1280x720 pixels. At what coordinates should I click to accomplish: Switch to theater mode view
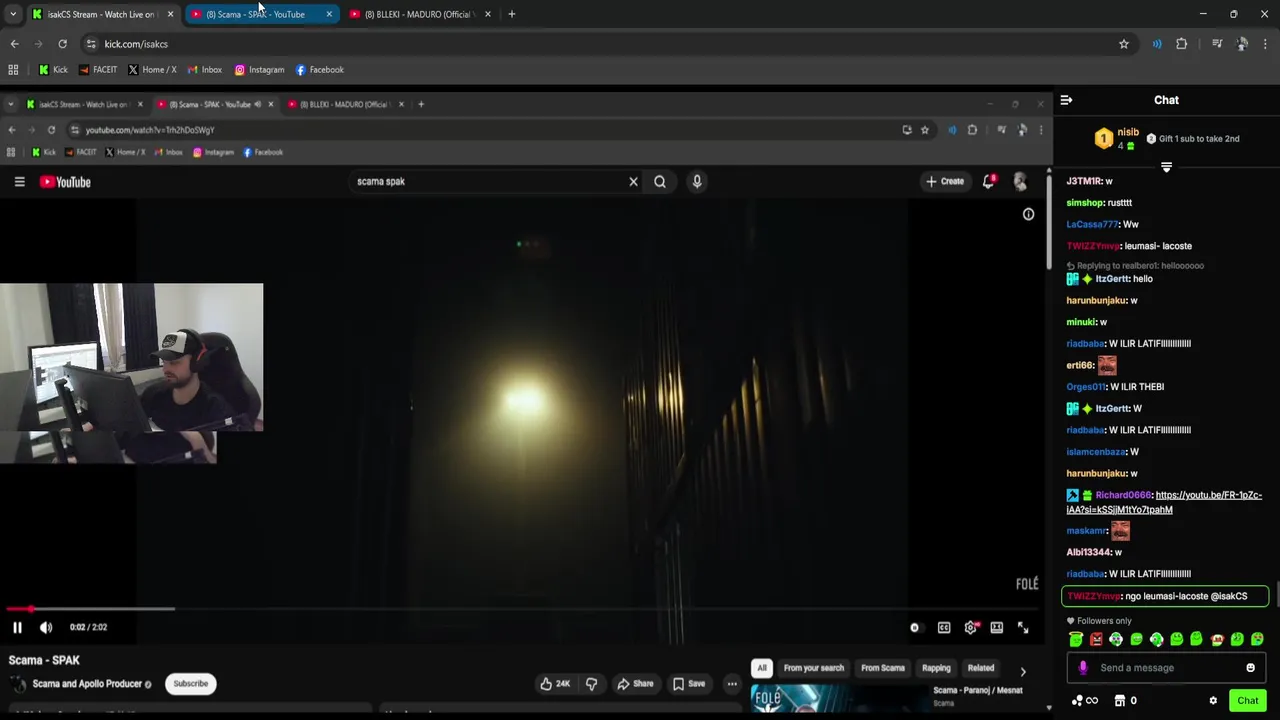point(997,627)
